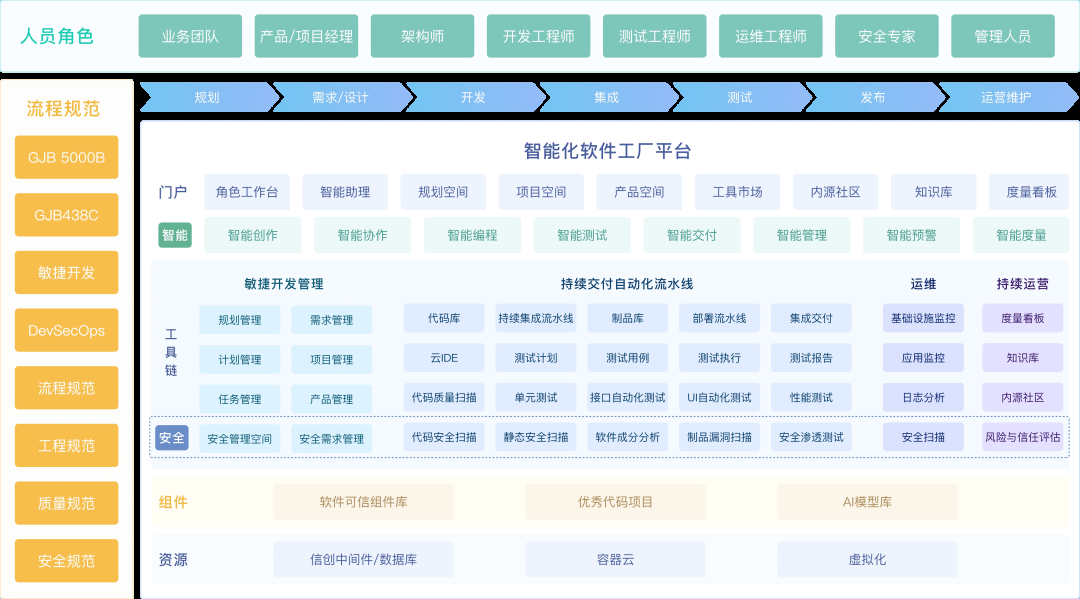
Task: Click the 基础设施监控 tool
Action: (922, 317)
